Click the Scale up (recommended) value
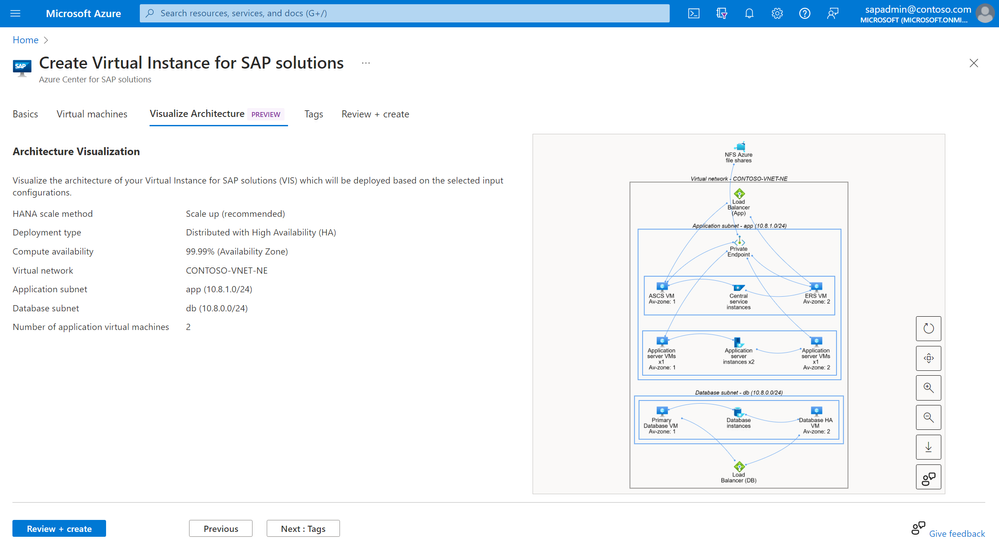Screen dimensions: 999x553 (x=236, y=213)
